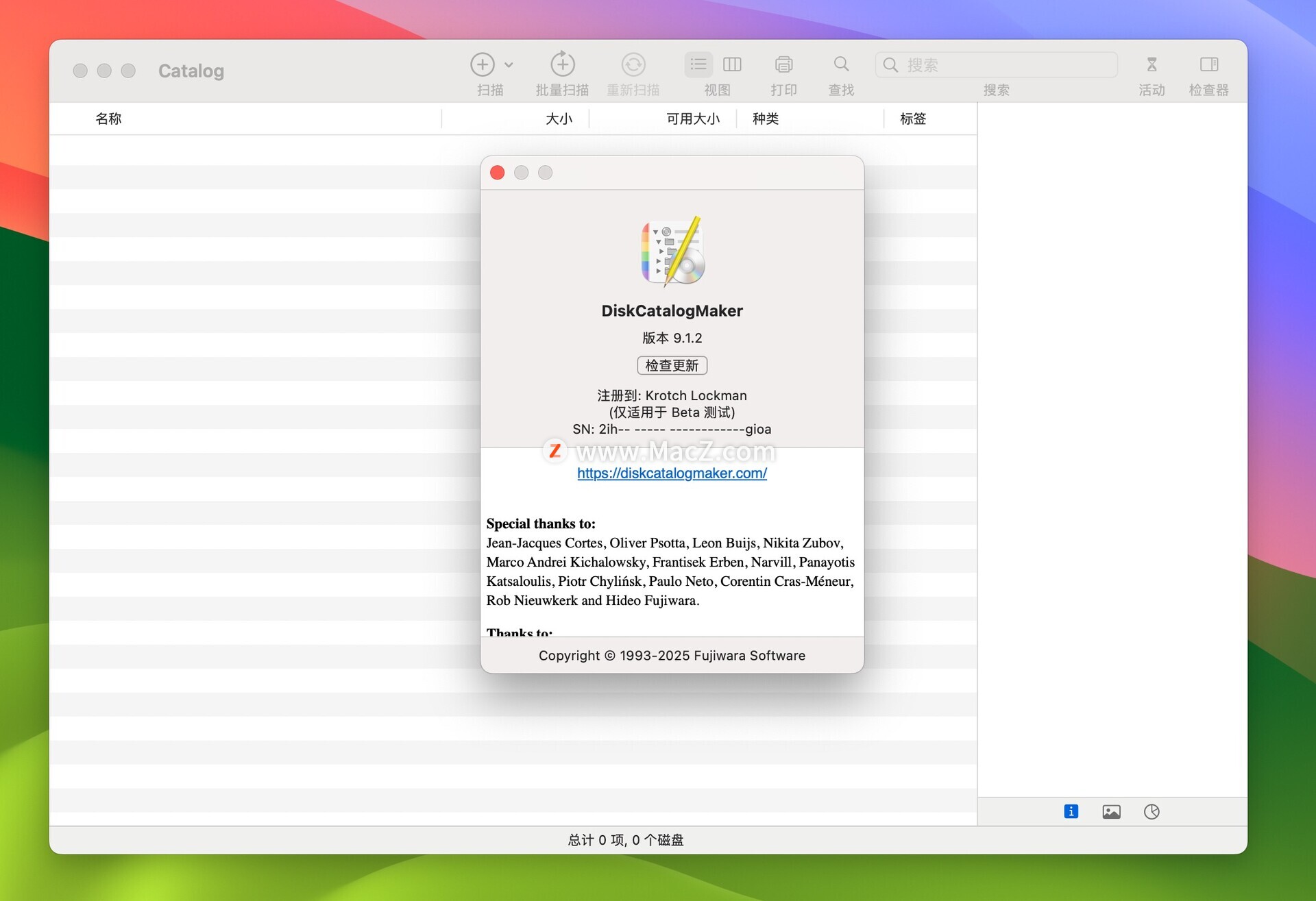Click the Find (查找) magnifier icon
This screenshot has width=1316, height=901.
pyautogui.click(x=841, y=64)
